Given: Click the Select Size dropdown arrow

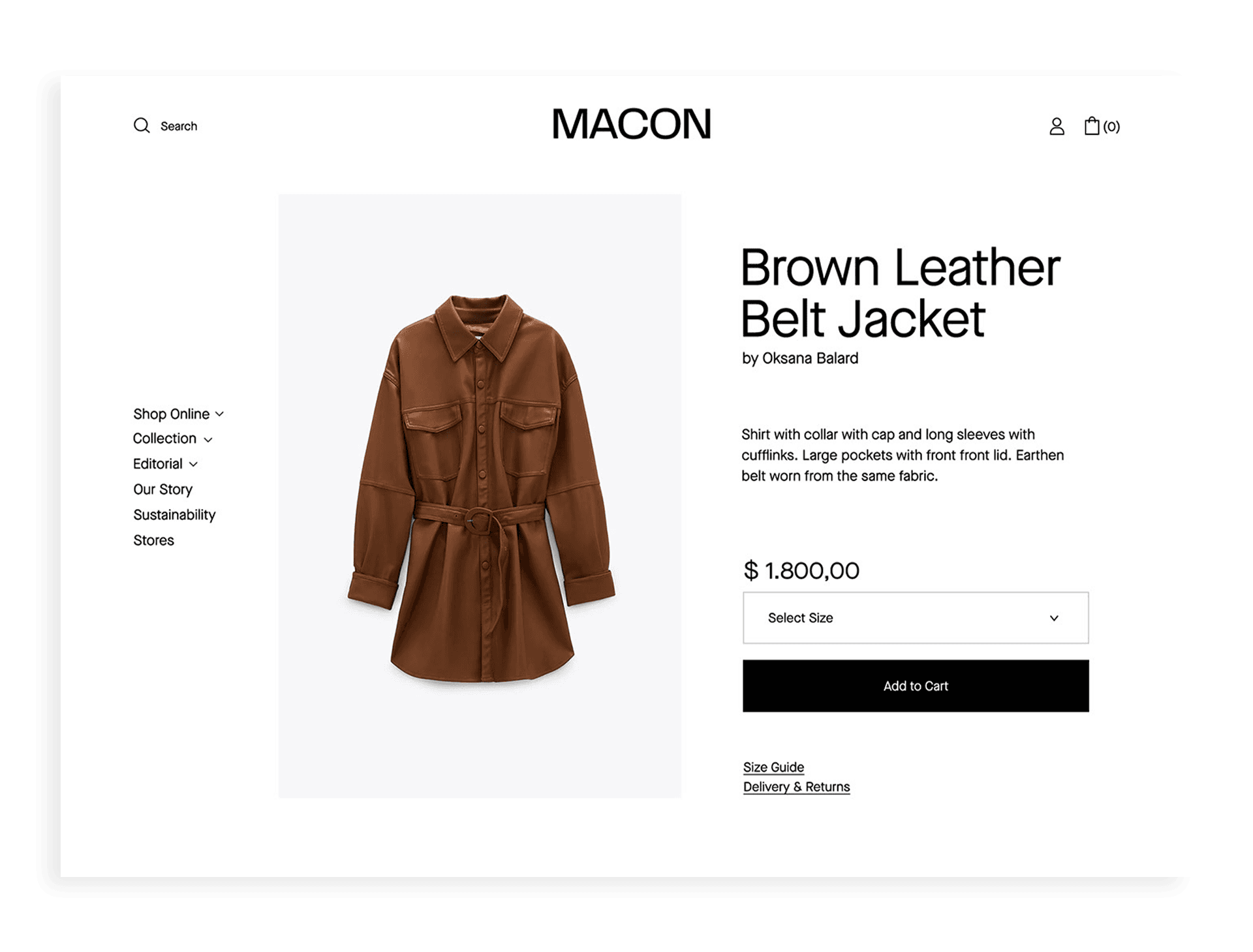Looking at the screenshot, I should pos(1054,618).
